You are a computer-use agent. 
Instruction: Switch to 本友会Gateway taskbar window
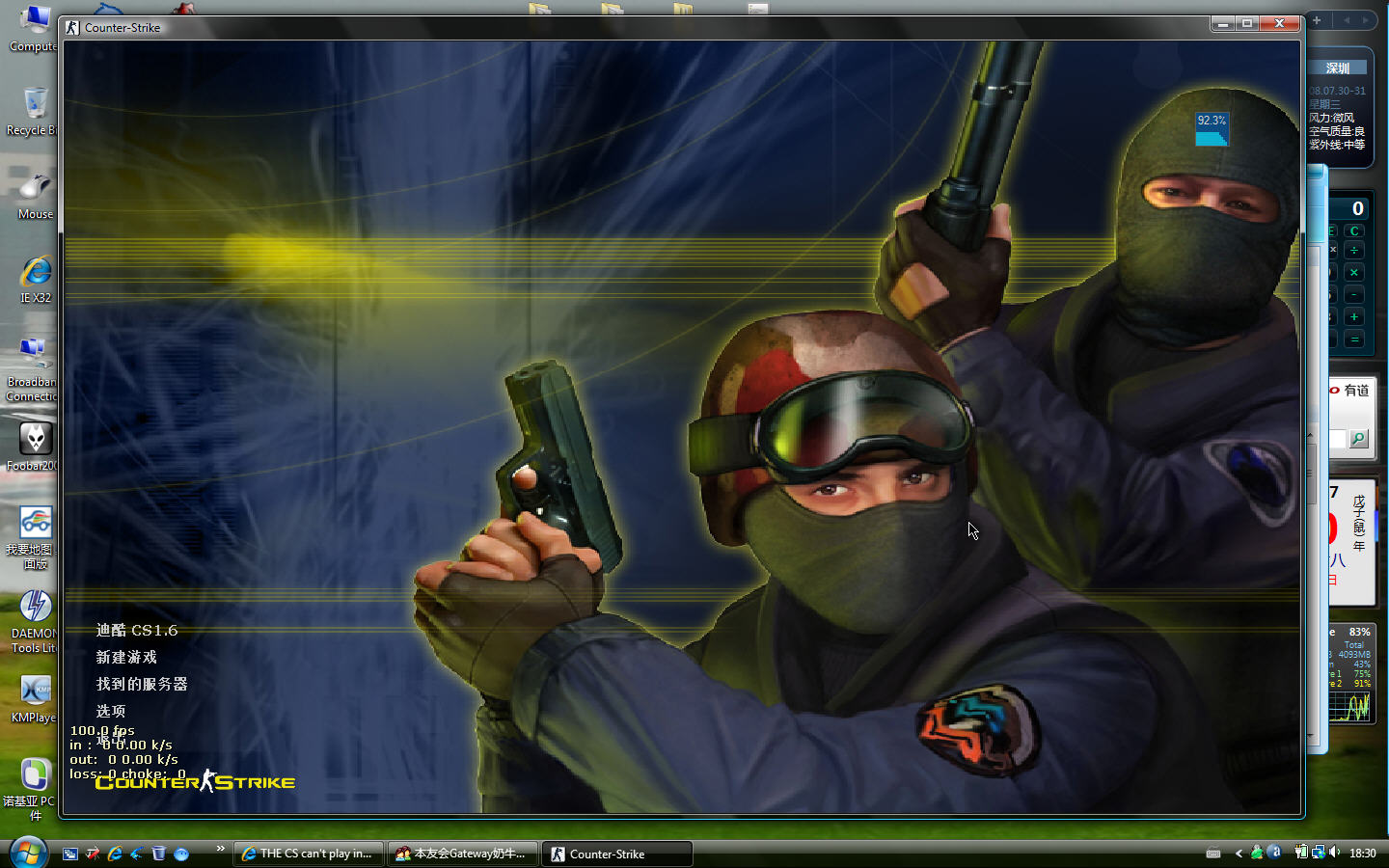463,854
